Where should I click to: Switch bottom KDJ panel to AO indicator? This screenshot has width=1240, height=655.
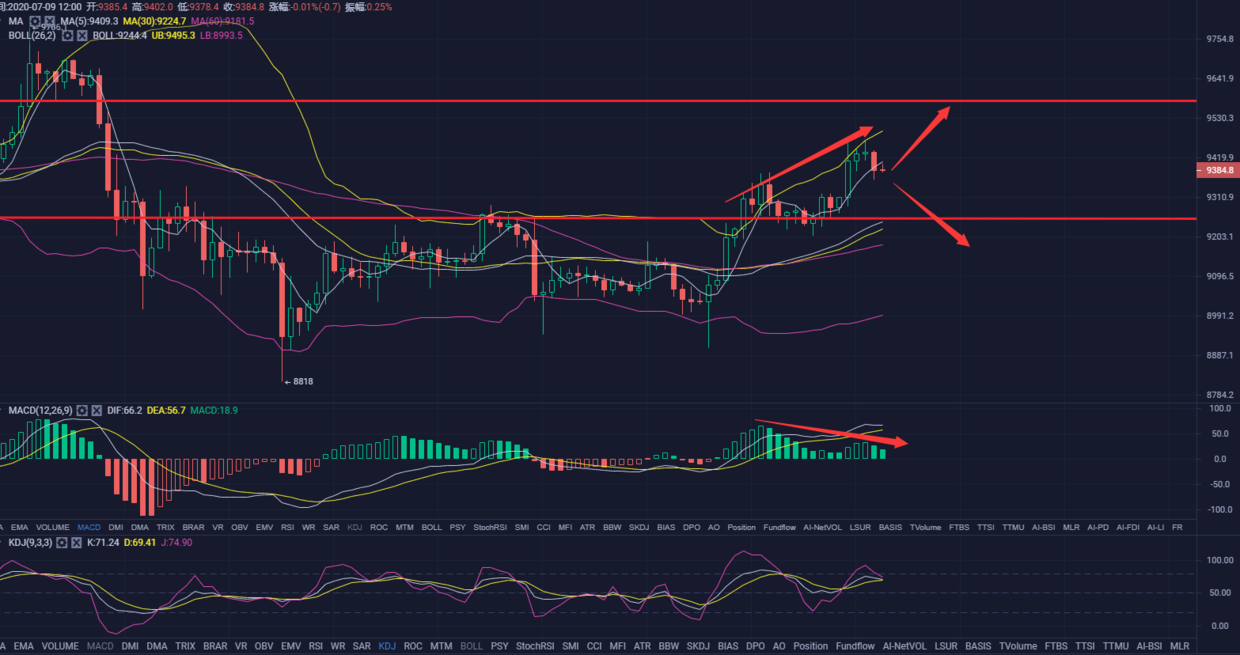coord(779,646)
